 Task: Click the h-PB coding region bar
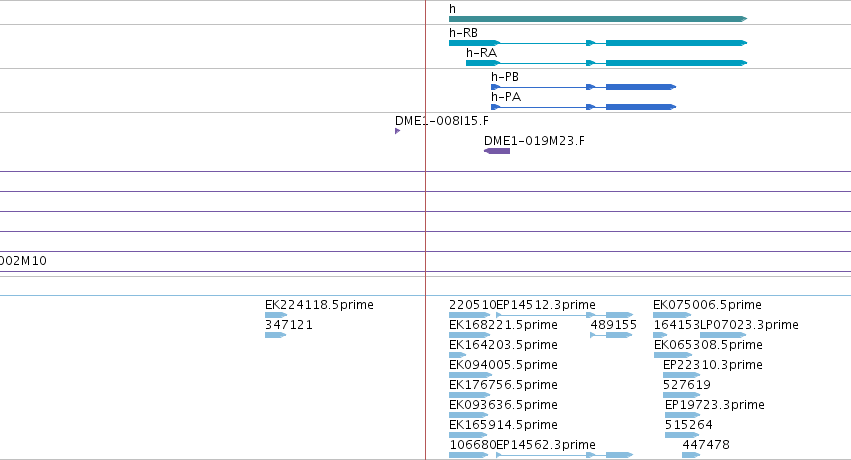click(640, 87)
